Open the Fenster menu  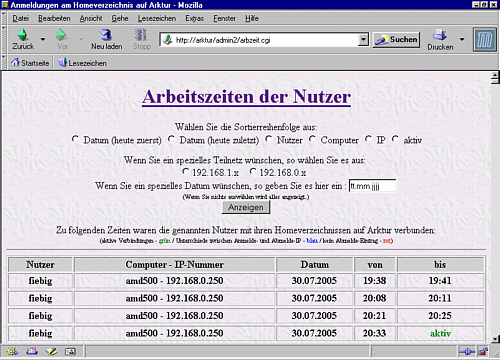pyautogui.click(x=224, y=18)
